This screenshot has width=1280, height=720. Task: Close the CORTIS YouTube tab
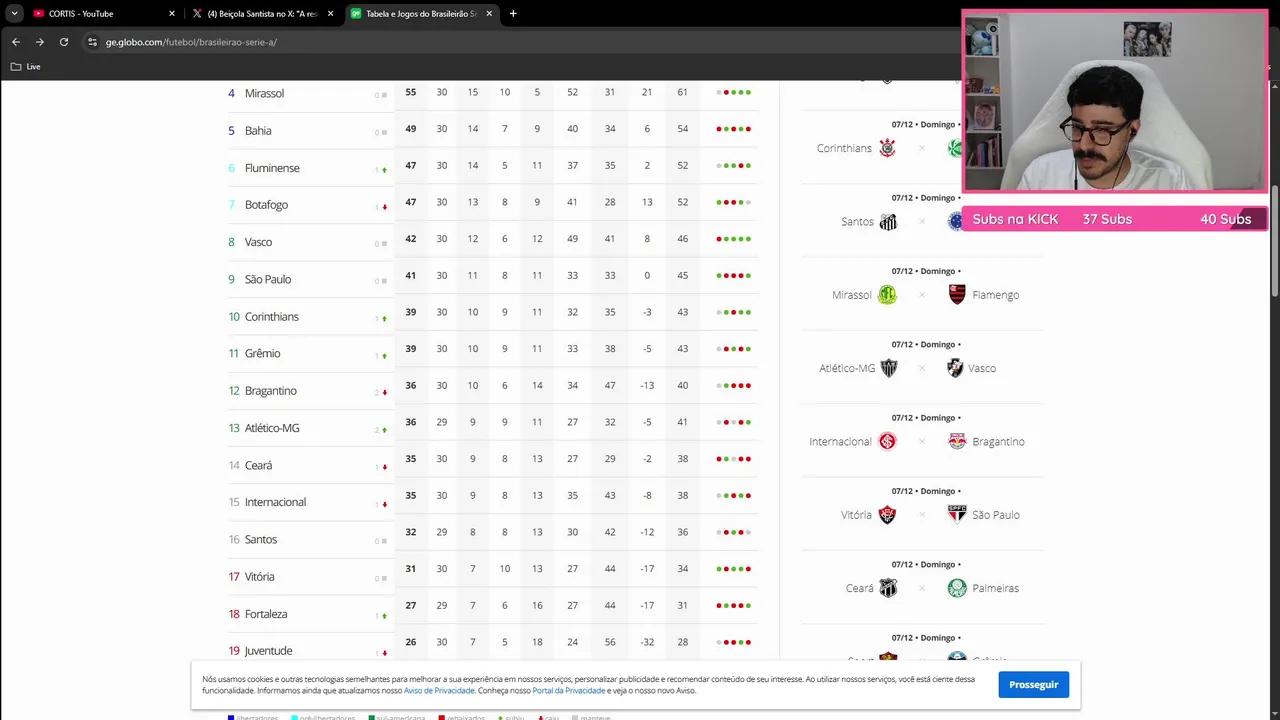[x=172, y=14]
